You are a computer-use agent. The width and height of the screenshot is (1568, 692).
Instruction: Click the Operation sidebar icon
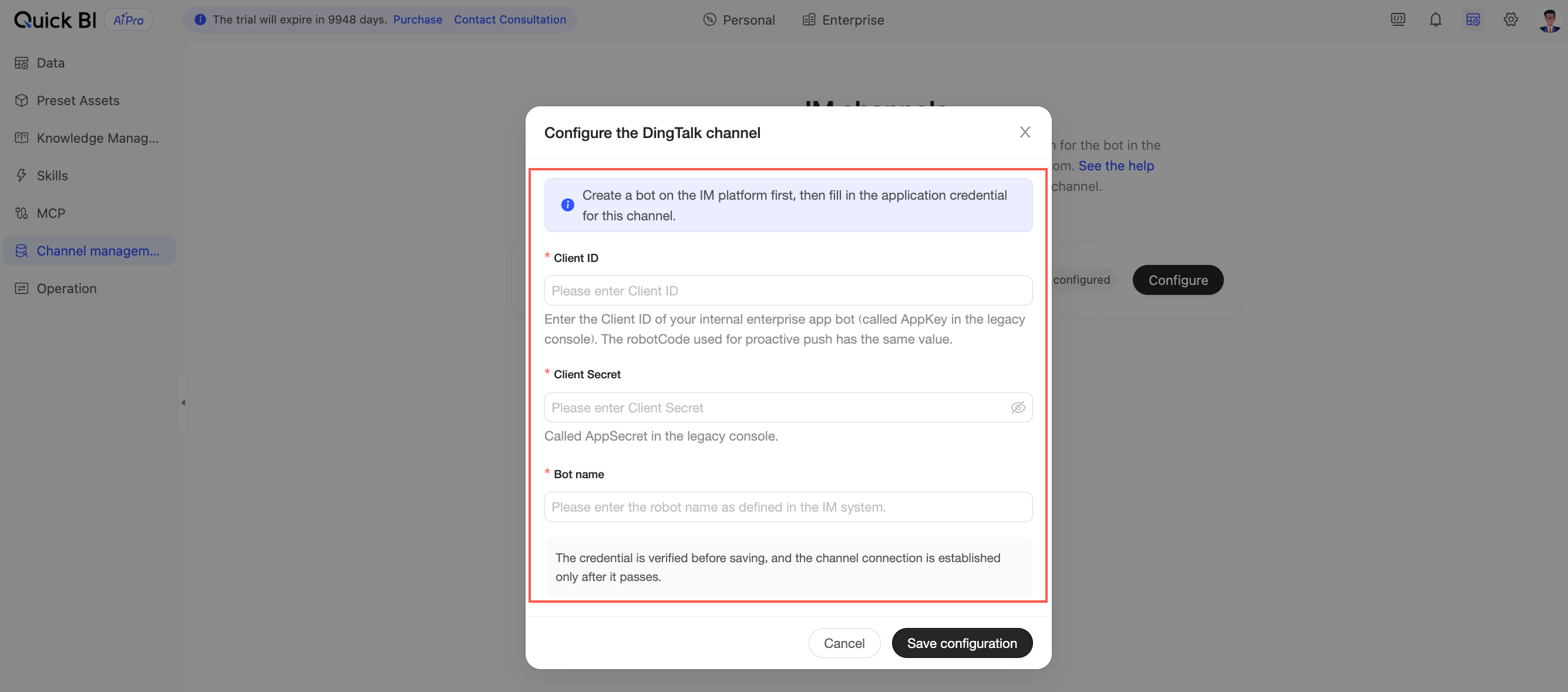tap(22, 288)
